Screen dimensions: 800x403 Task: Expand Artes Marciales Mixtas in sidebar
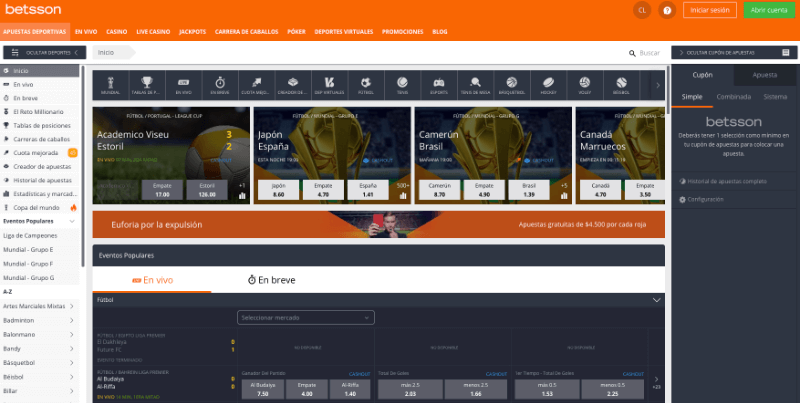71,306
